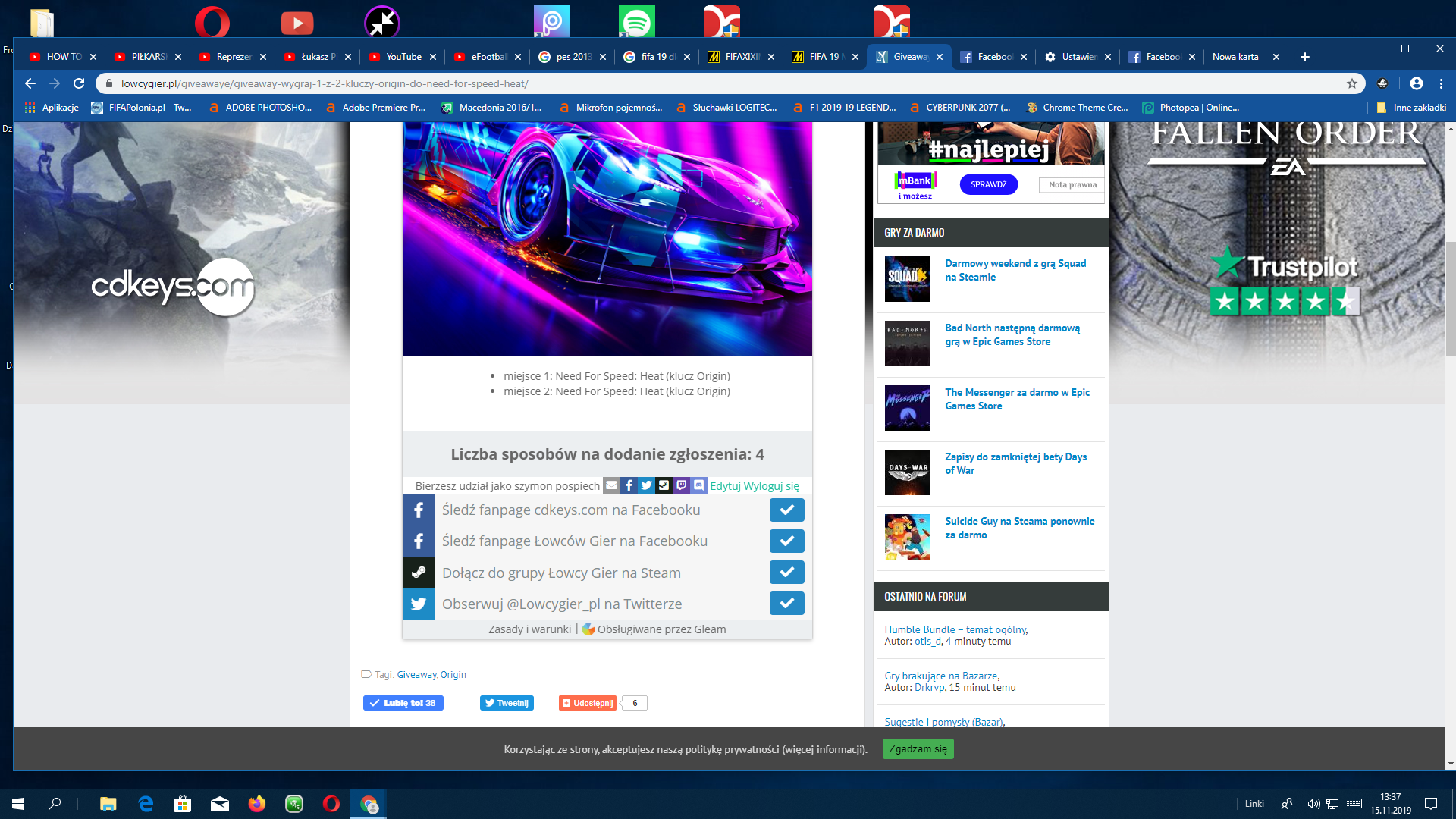This screenshot has width=1456, height=819.
Task: Accept cookies with Zgadzam się button
Action: coord(918,749)
